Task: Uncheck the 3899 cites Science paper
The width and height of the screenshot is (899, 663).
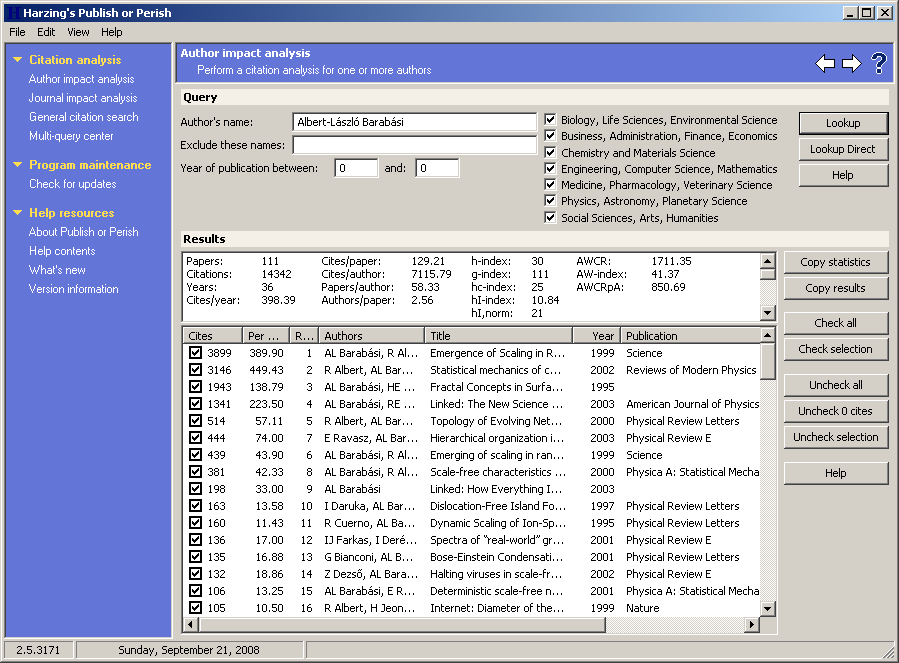Action: click(196, 353)
